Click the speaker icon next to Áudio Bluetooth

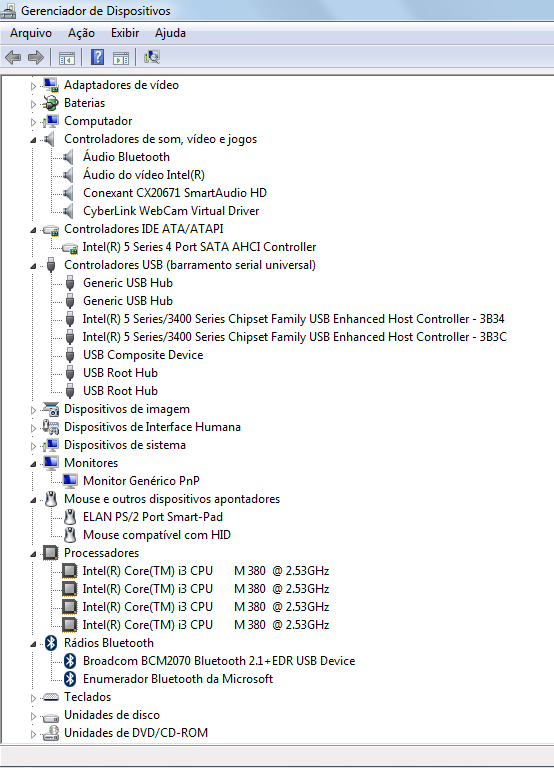pos(69,157)
